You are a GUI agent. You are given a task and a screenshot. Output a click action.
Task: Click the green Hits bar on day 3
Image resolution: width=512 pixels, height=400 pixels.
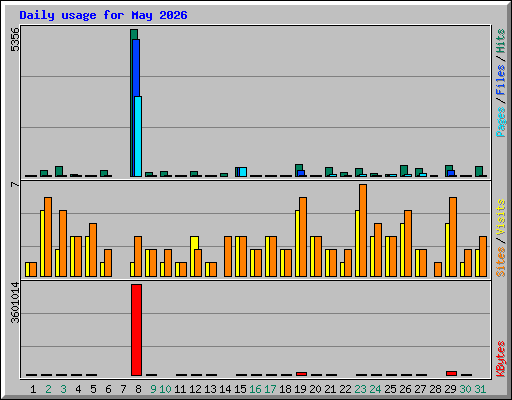coord(59,171)
